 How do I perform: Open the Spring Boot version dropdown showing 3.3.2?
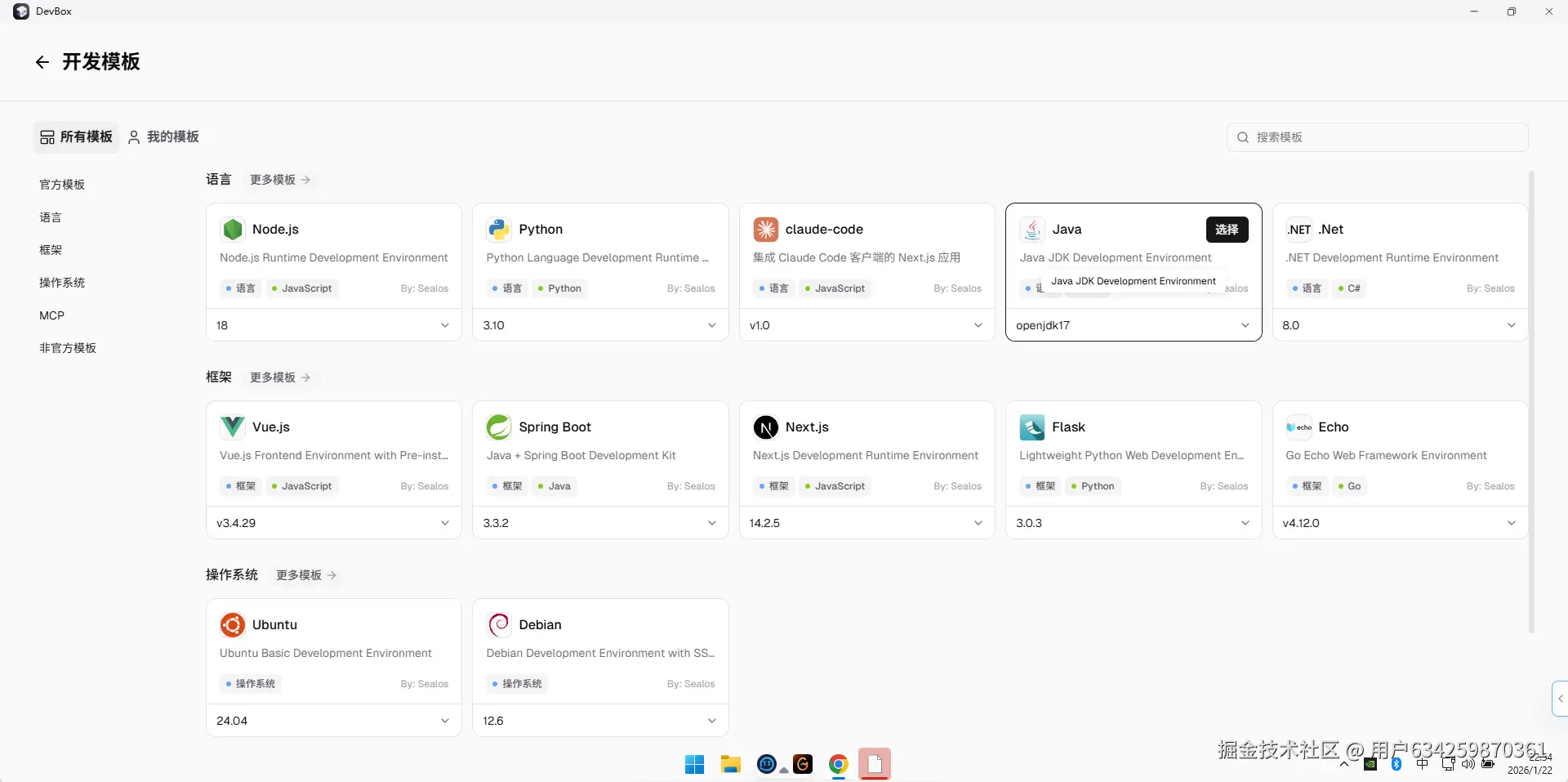point(600,523)
